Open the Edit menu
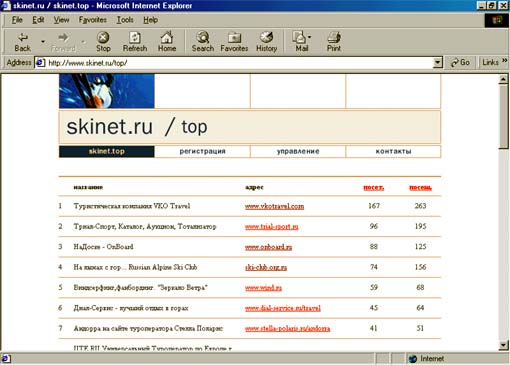This screenshot has height=365, width=510. (x=38, y=20)
